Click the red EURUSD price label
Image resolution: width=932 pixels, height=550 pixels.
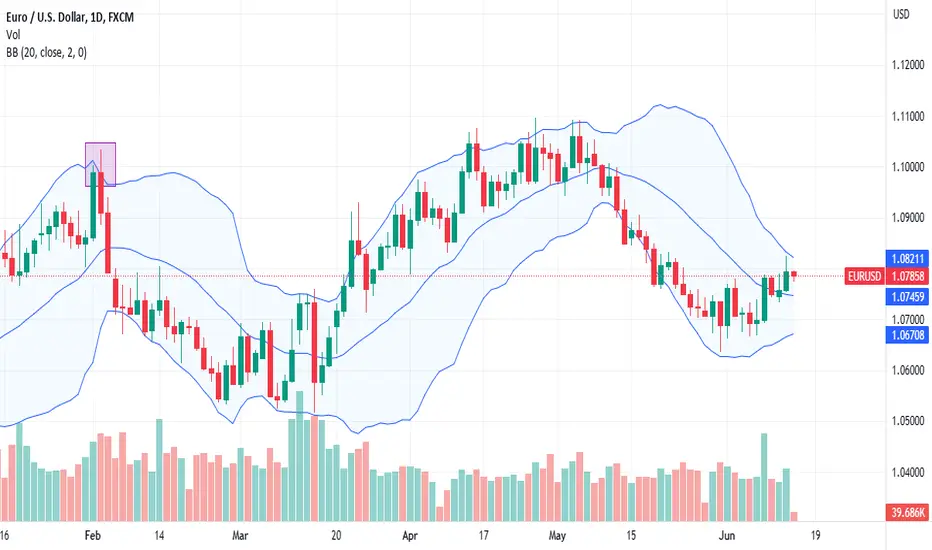[x=864, y=276]
